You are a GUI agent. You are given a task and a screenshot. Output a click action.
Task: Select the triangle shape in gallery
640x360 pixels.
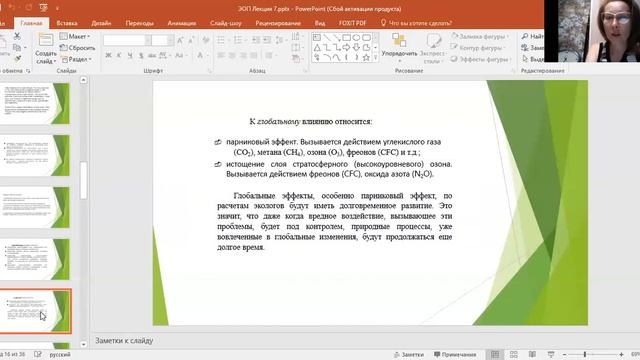[317, 48]
